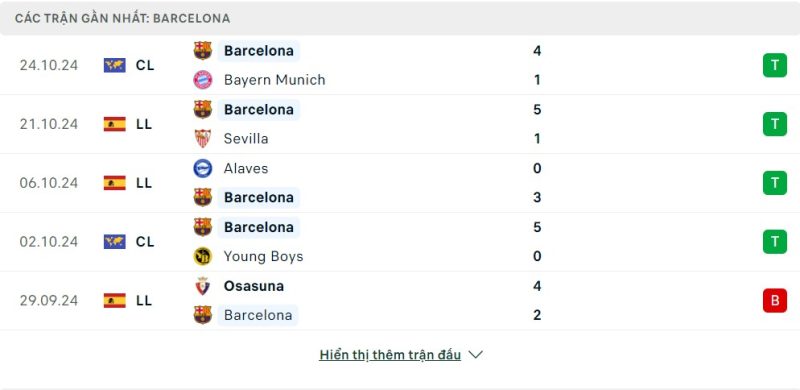Click Spain flag icon for 29.09.24 match
This screenshot has height=390, width=800.
(115, 300)
